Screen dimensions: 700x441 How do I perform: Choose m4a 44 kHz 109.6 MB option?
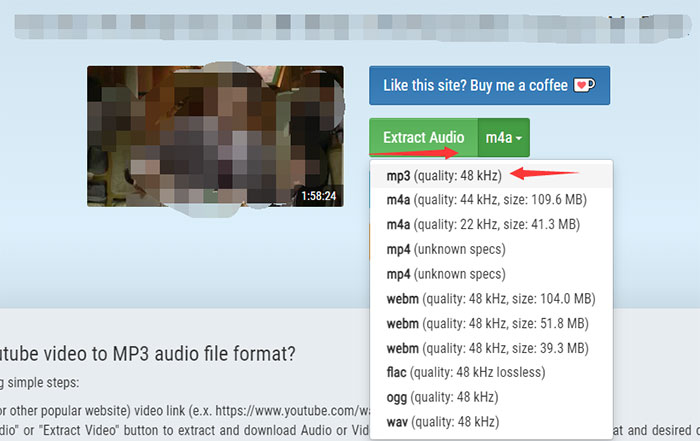pos(491,200)
